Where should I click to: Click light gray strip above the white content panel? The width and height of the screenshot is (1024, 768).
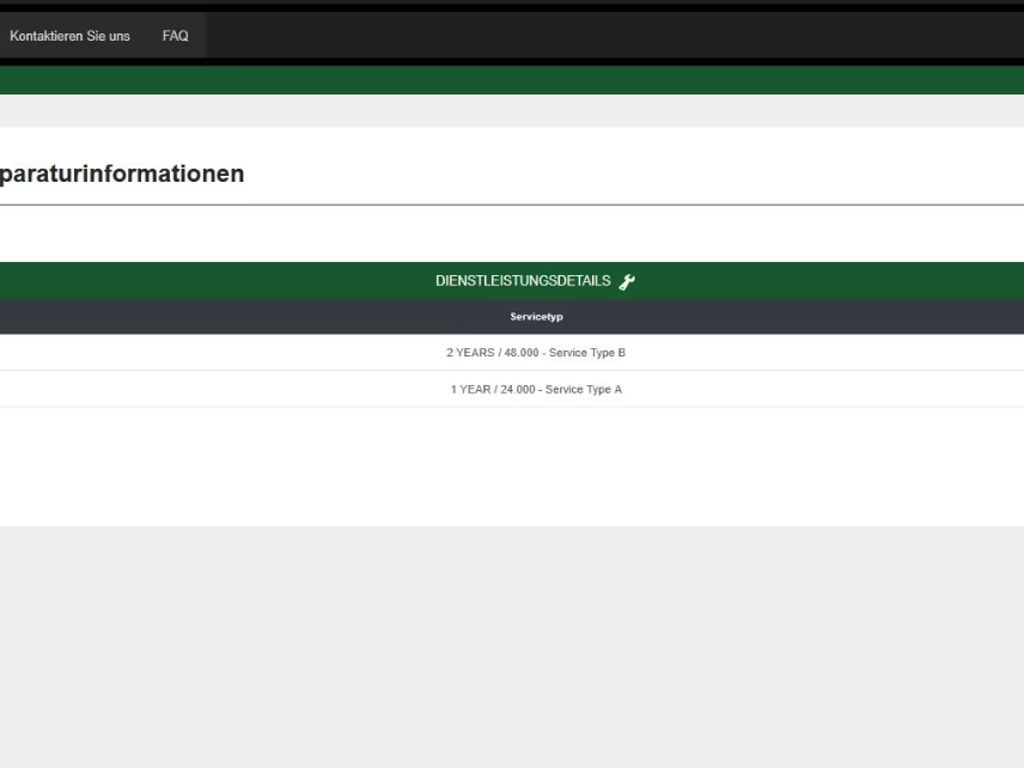tap(512, 110)
